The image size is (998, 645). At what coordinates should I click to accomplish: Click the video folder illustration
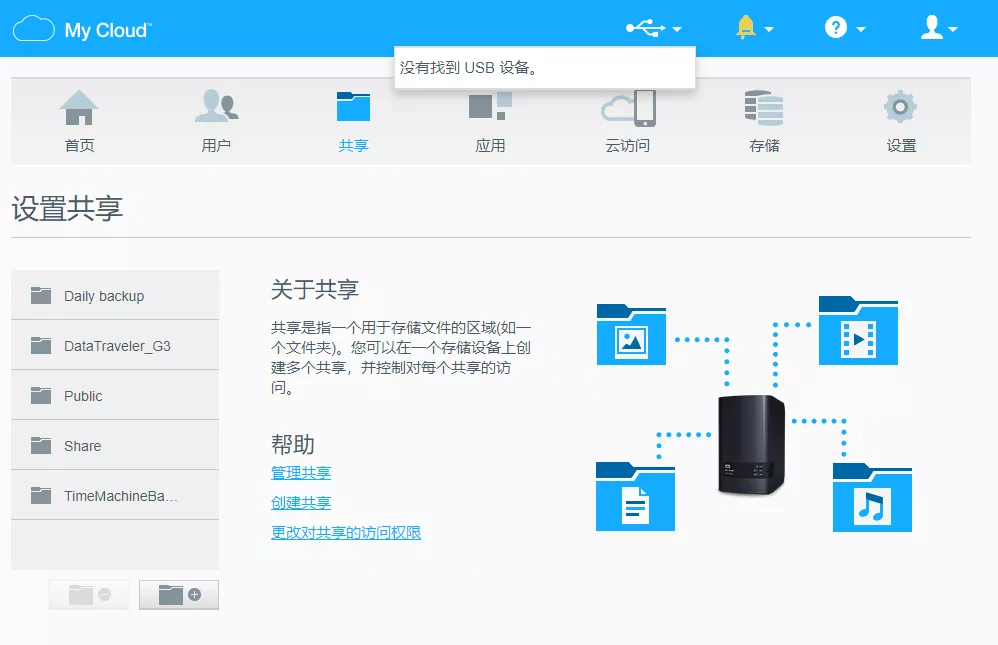click(858, 330)
